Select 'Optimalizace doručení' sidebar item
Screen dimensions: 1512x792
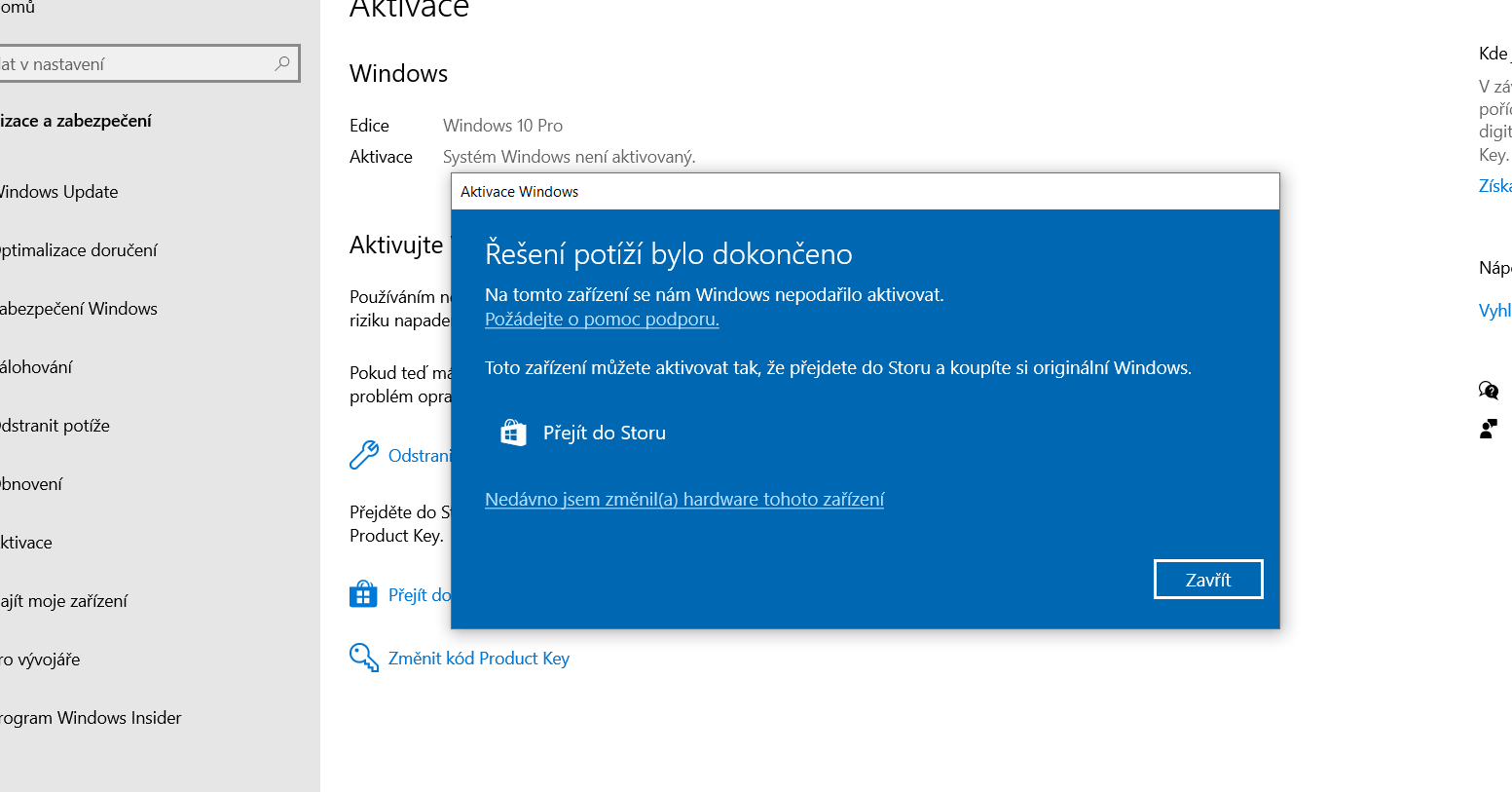(x=78, y=250)
